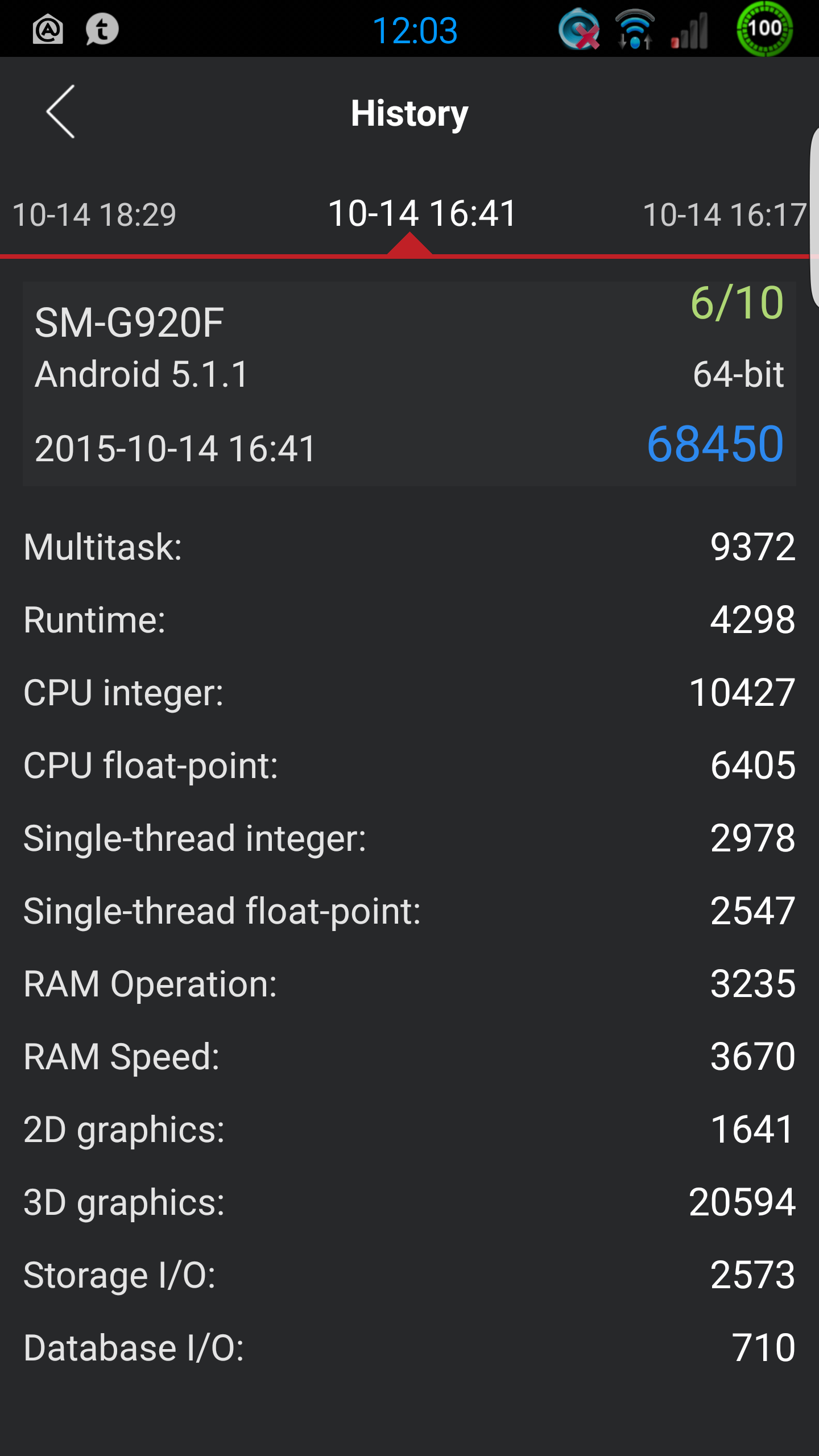This screenshot has width=819, height=1456.
Task: Tap the 68450 total score
Action: 715,444
